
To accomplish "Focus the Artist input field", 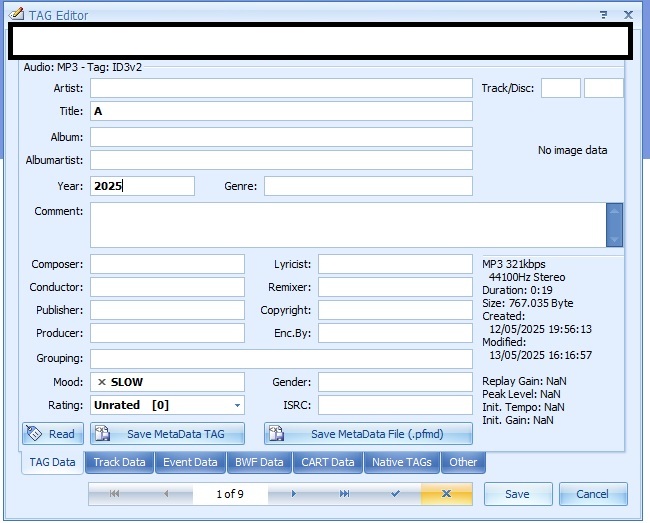I will (x=281, y=88).
